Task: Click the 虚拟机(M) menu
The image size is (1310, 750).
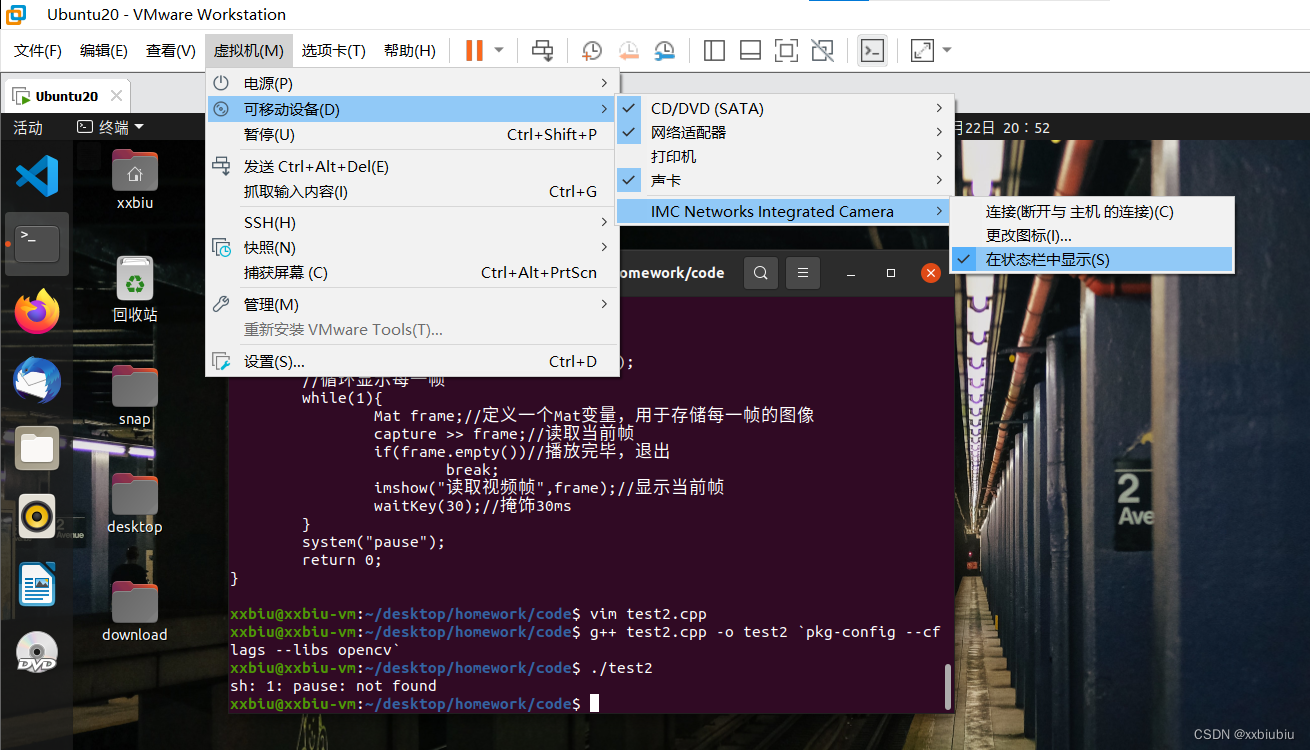Action: coord(249,50)
